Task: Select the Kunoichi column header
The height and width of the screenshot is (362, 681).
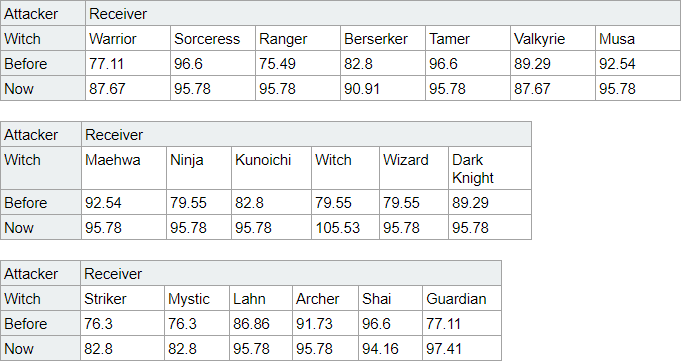Action: [271, 168]
